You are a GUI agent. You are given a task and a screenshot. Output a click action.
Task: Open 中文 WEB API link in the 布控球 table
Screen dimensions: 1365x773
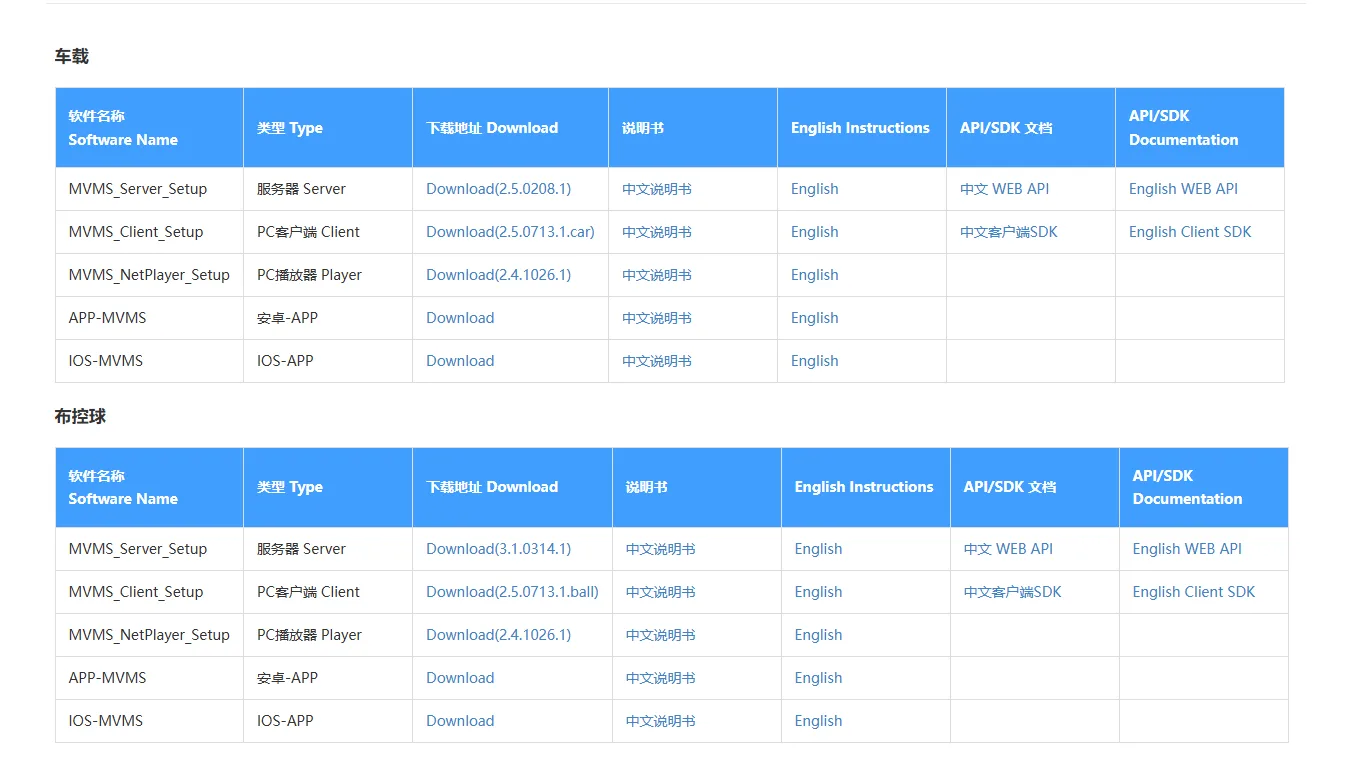1009,549
